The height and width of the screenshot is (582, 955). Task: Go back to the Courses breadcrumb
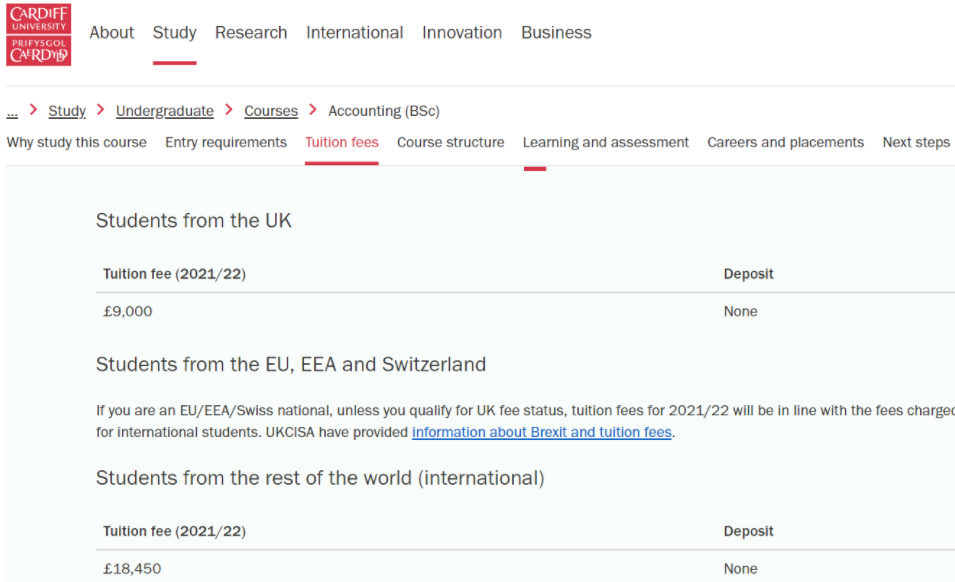pos(271,111)
